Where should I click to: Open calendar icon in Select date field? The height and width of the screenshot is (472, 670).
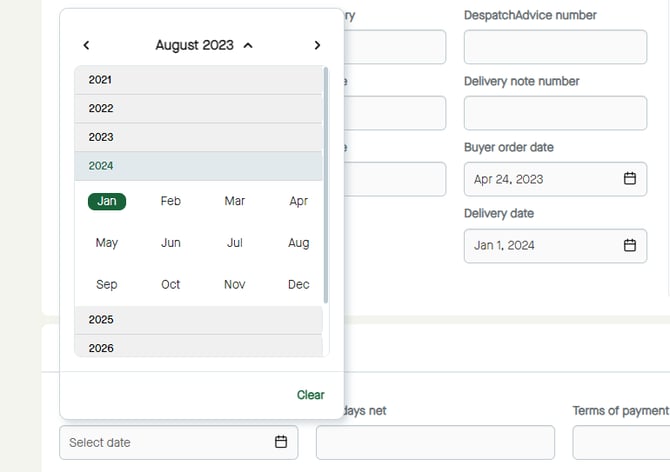281,442
